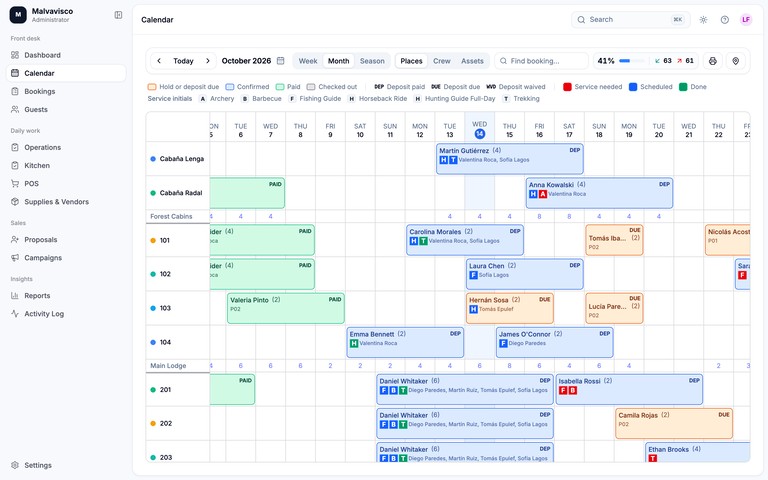
Task: Open Reports under Insights
Action: [x=66, y=295]
